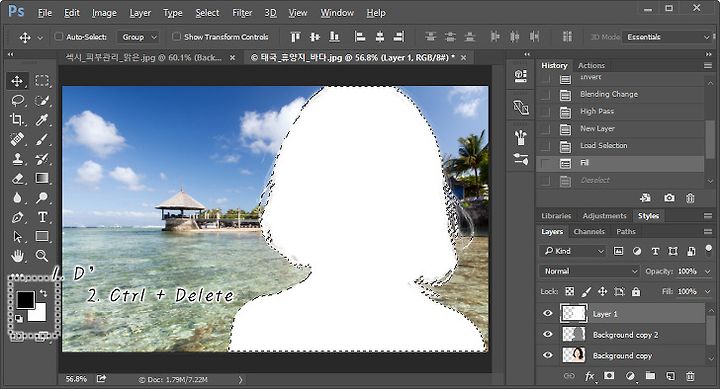Viewport: 720px width, 389px height.
Task: Select the Brush tool
Action: [x=42, y=139]
